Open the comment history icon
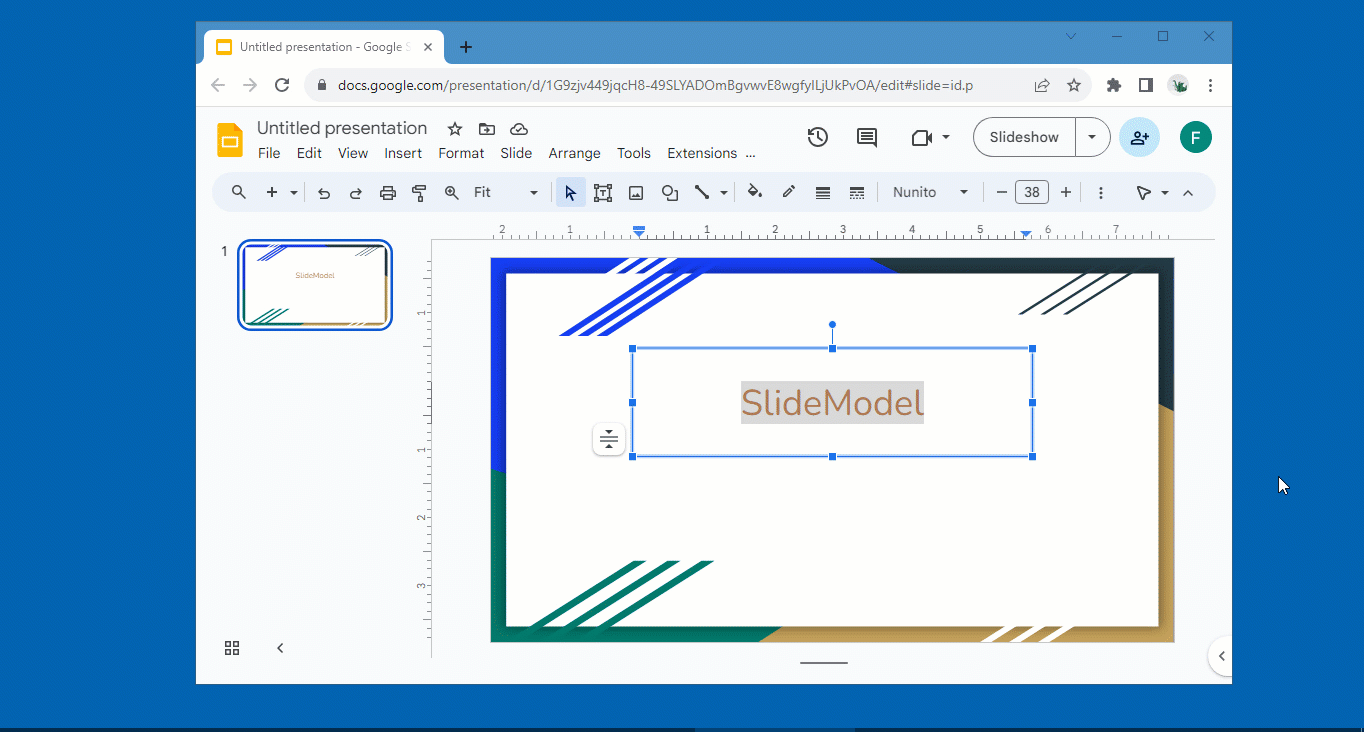 click(866, 137)
